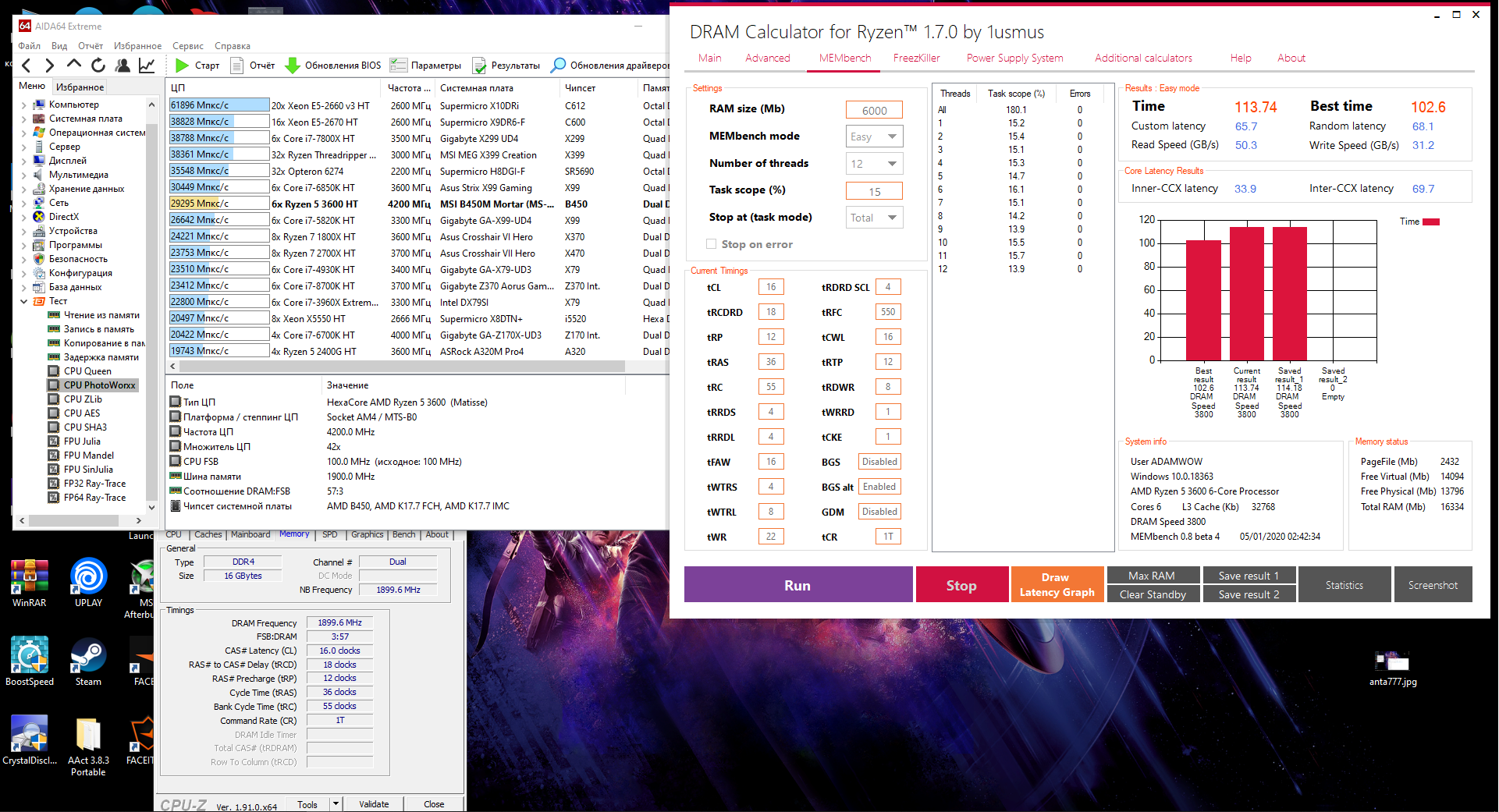This screenshot has height=812, width=1499.
Task: Open Statistics button in DRAM Calculator
Action: 1344,585
